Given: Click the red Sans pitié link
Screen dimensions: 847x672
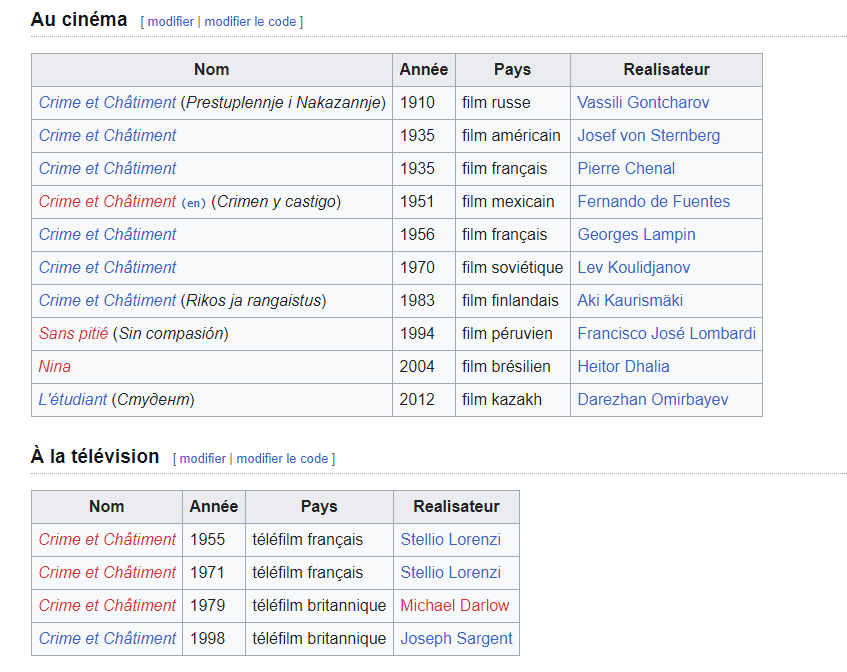Looking at the screenshot, I should coord(73,333).
